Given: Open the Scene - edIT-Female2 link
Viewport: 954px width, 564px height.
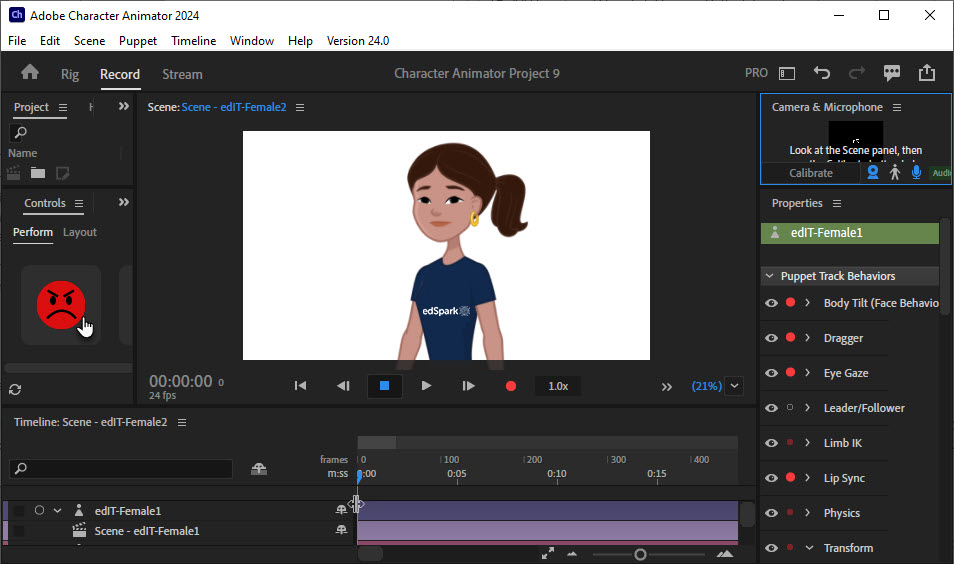Looking at the screenshot, I should (x=234, y=107).
